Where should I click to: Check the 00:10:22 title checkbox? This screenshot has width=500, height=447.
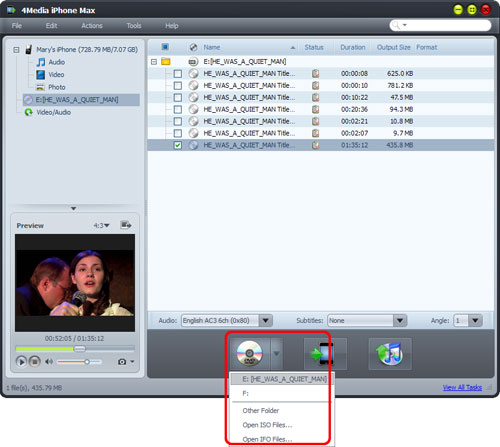pos(178,97)
